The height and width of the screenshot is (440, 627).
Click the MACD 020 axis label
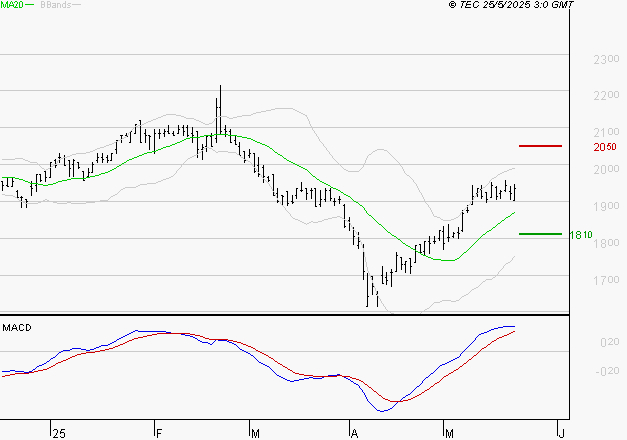point(610,342)
